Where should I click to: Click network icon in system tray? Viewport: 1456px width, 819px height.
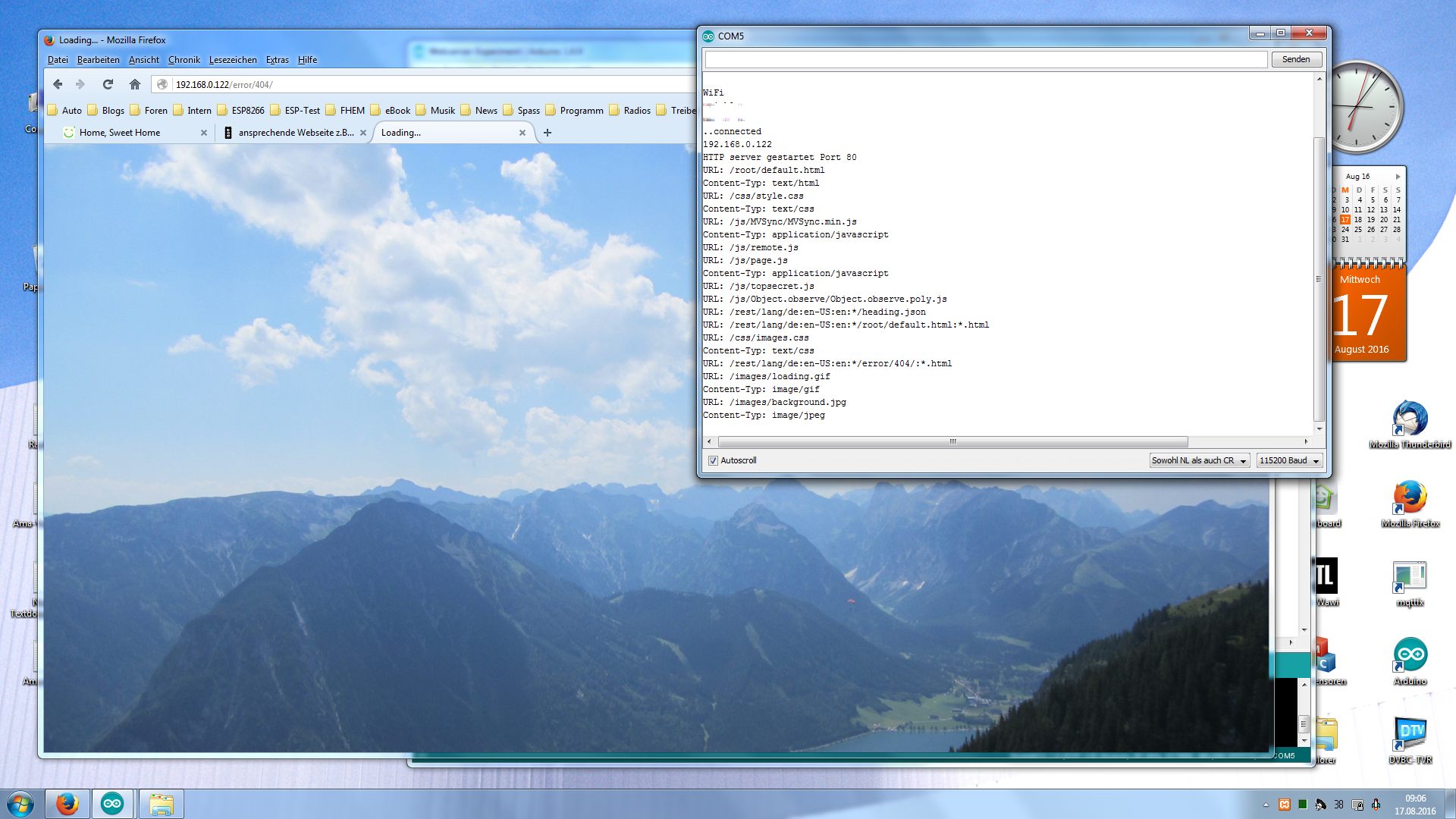1357,805
